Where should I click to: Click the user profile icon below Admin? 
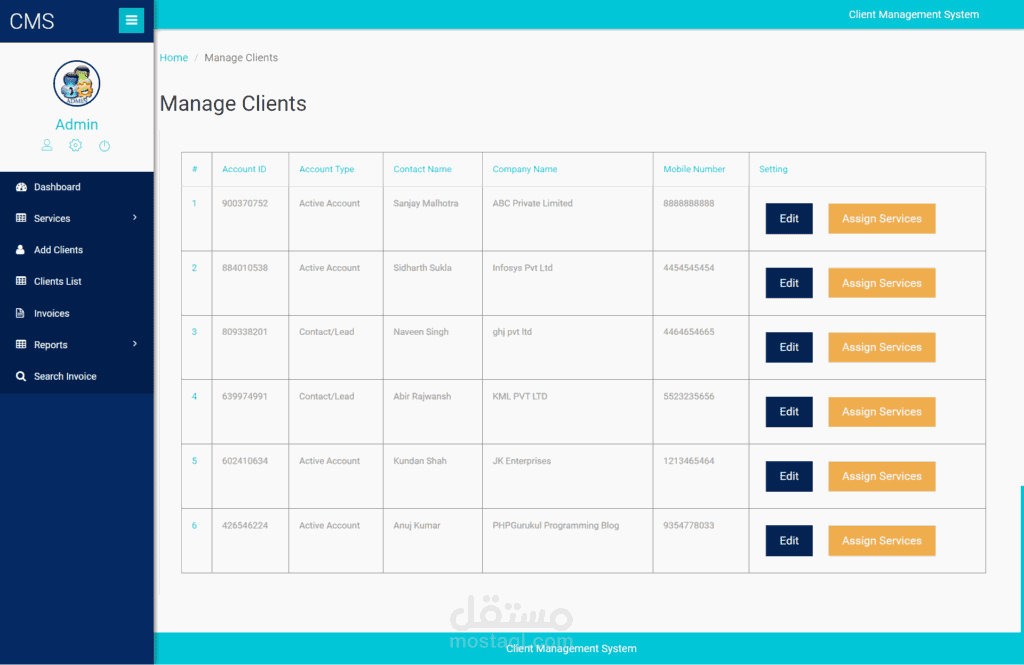click(46, 145)
